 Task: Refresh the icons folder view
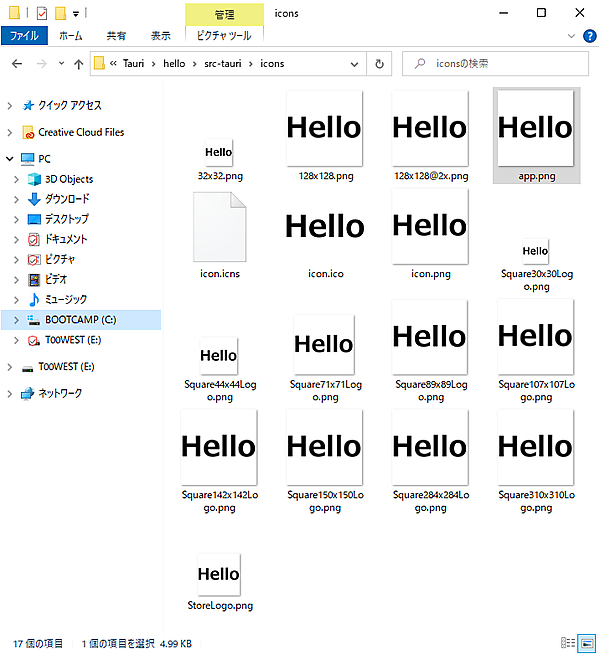[379, 63]
